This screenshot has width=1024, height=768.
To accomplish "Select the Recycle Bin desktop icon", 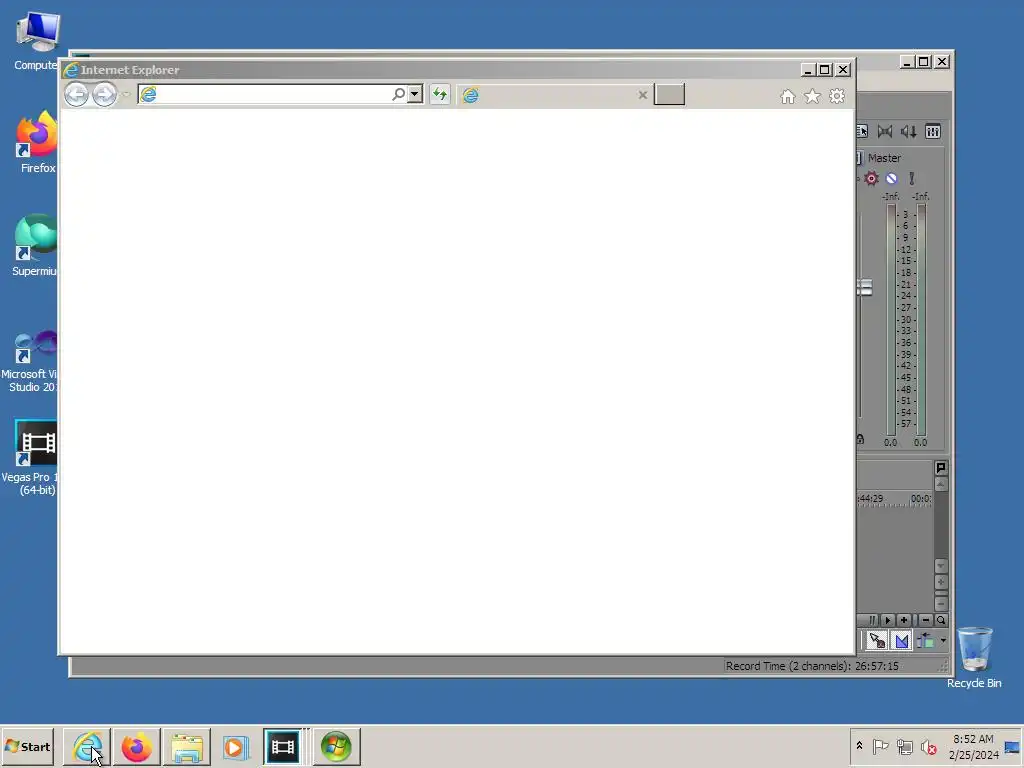I will pyautogui.click(x=974, y=658).
